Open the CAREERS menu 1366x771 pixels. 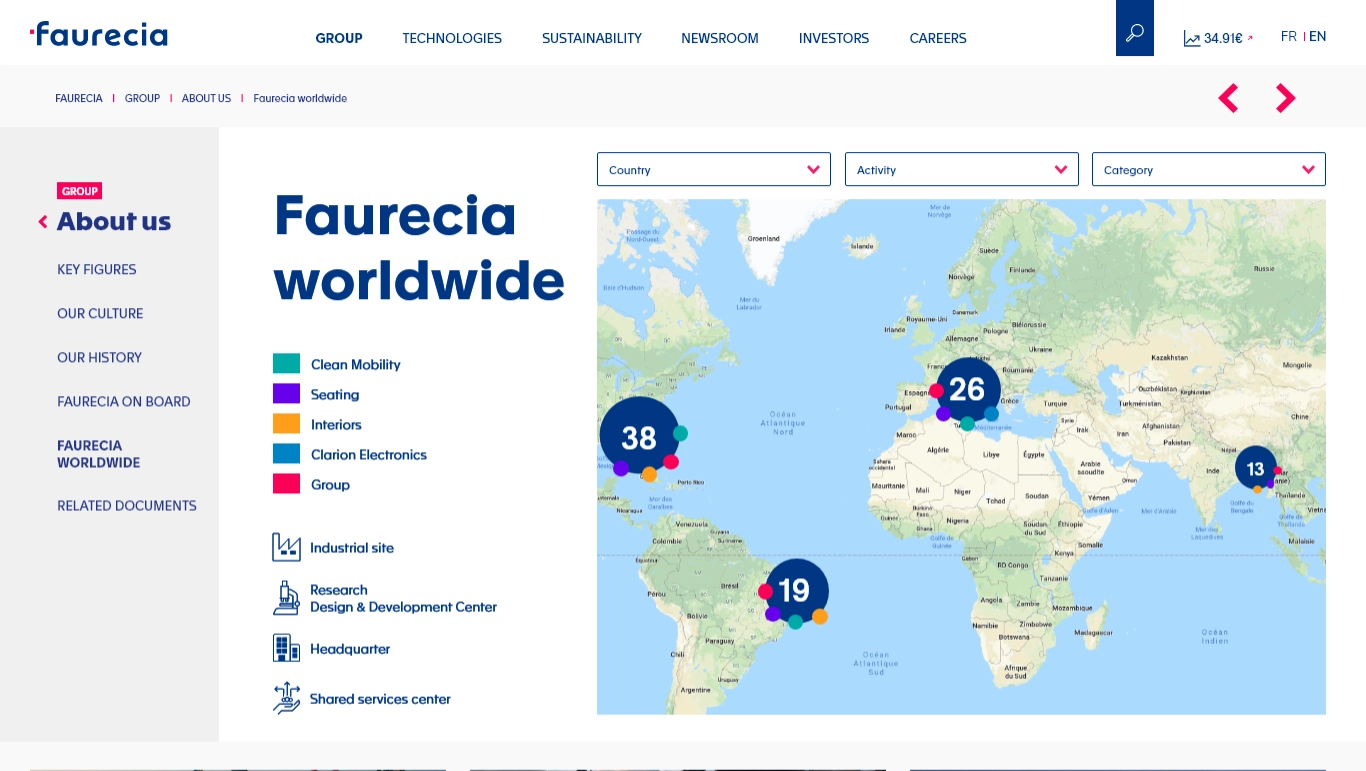tap(938, 38)
